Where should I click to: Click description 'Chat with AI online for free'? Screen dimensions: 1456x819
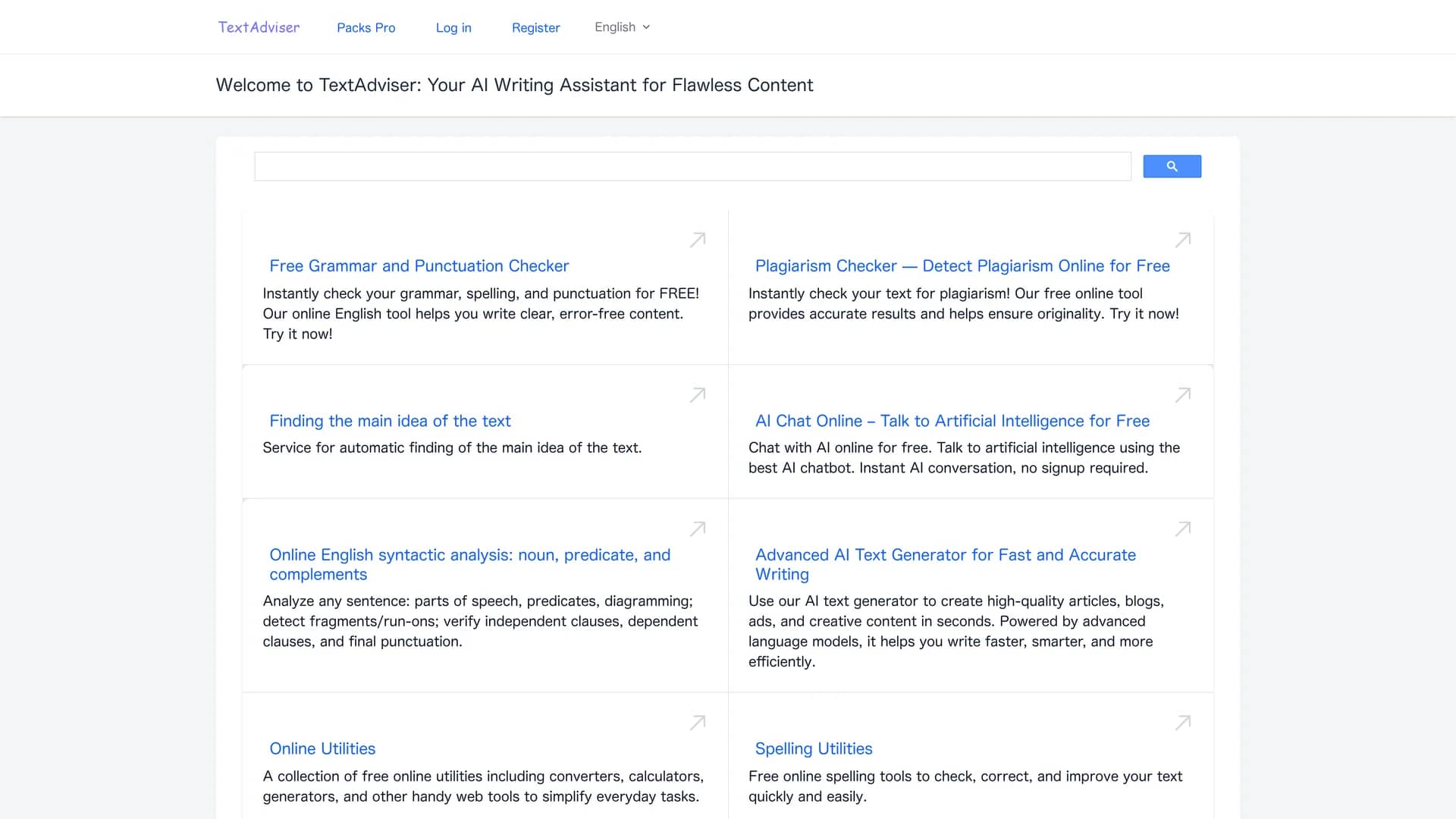tap(964, 458)
